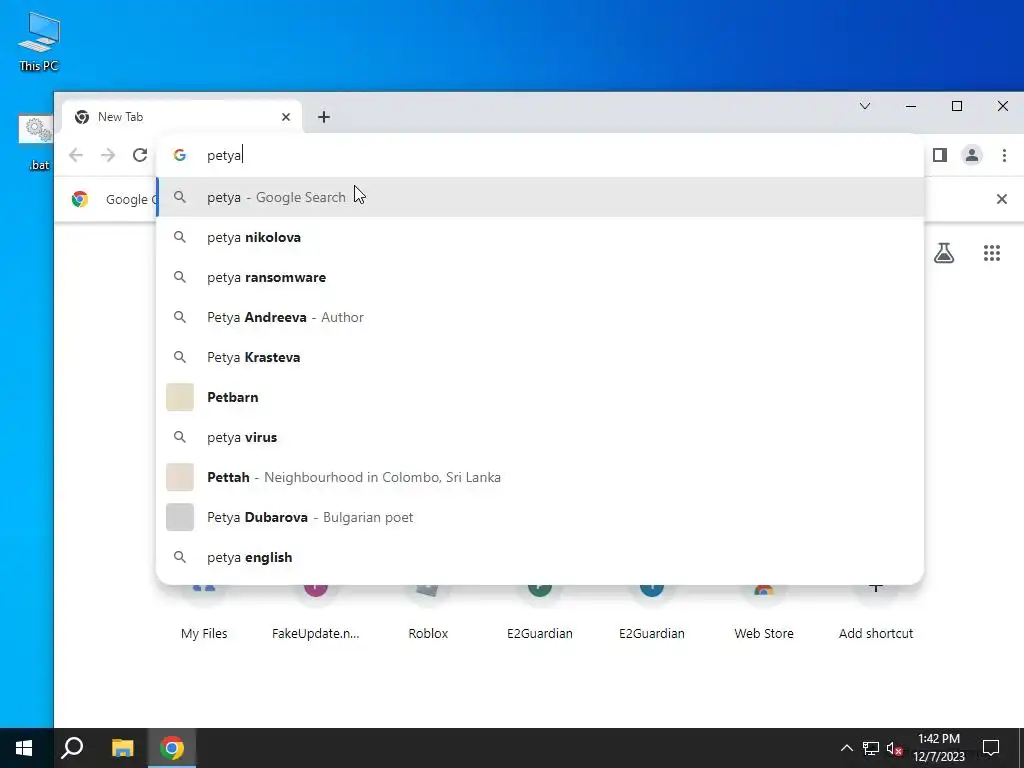Click the forward navigation arrow
This screenshot has height=768, width=1024.
tap(108, 155)
